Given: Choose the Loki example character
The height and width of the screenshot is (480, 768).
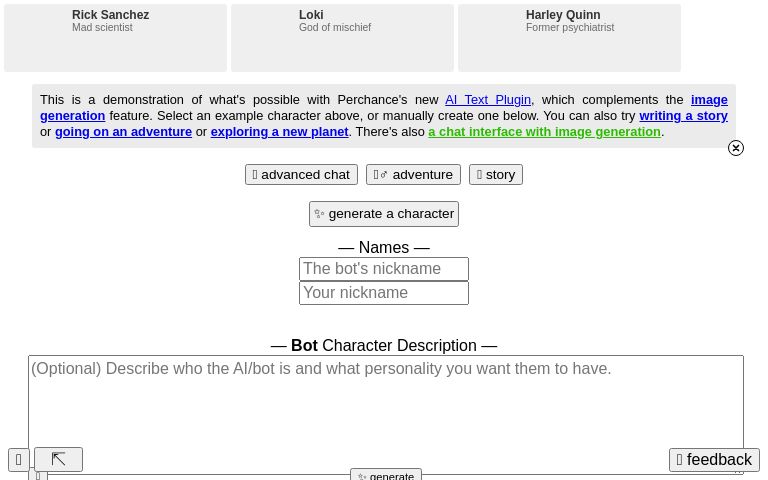Looking at the screenshot, I should click(x=342, y=38).
